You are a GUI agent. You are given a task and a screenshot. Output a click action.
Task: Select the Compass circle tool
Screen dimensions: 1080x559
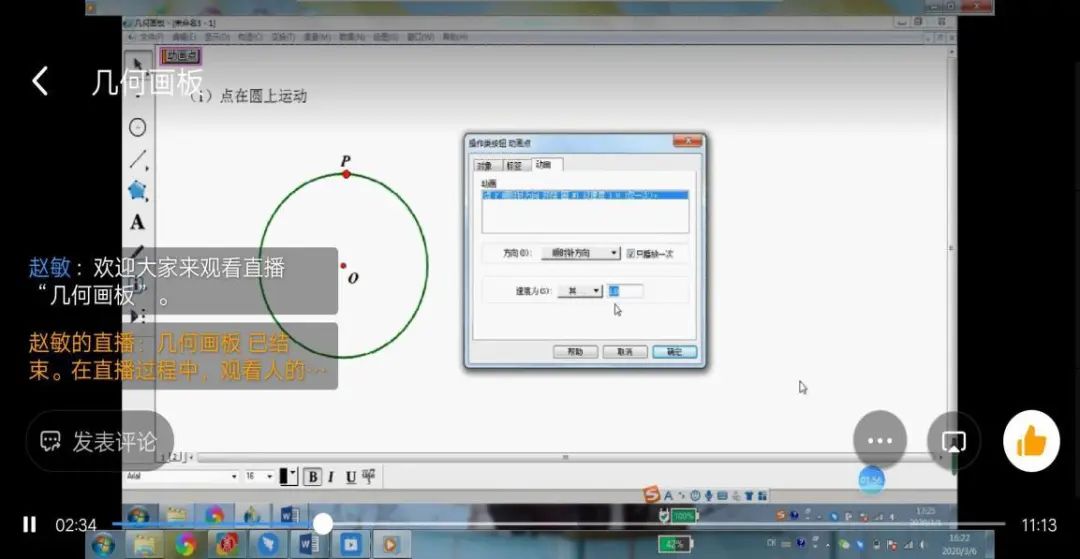tap(138, 127)
